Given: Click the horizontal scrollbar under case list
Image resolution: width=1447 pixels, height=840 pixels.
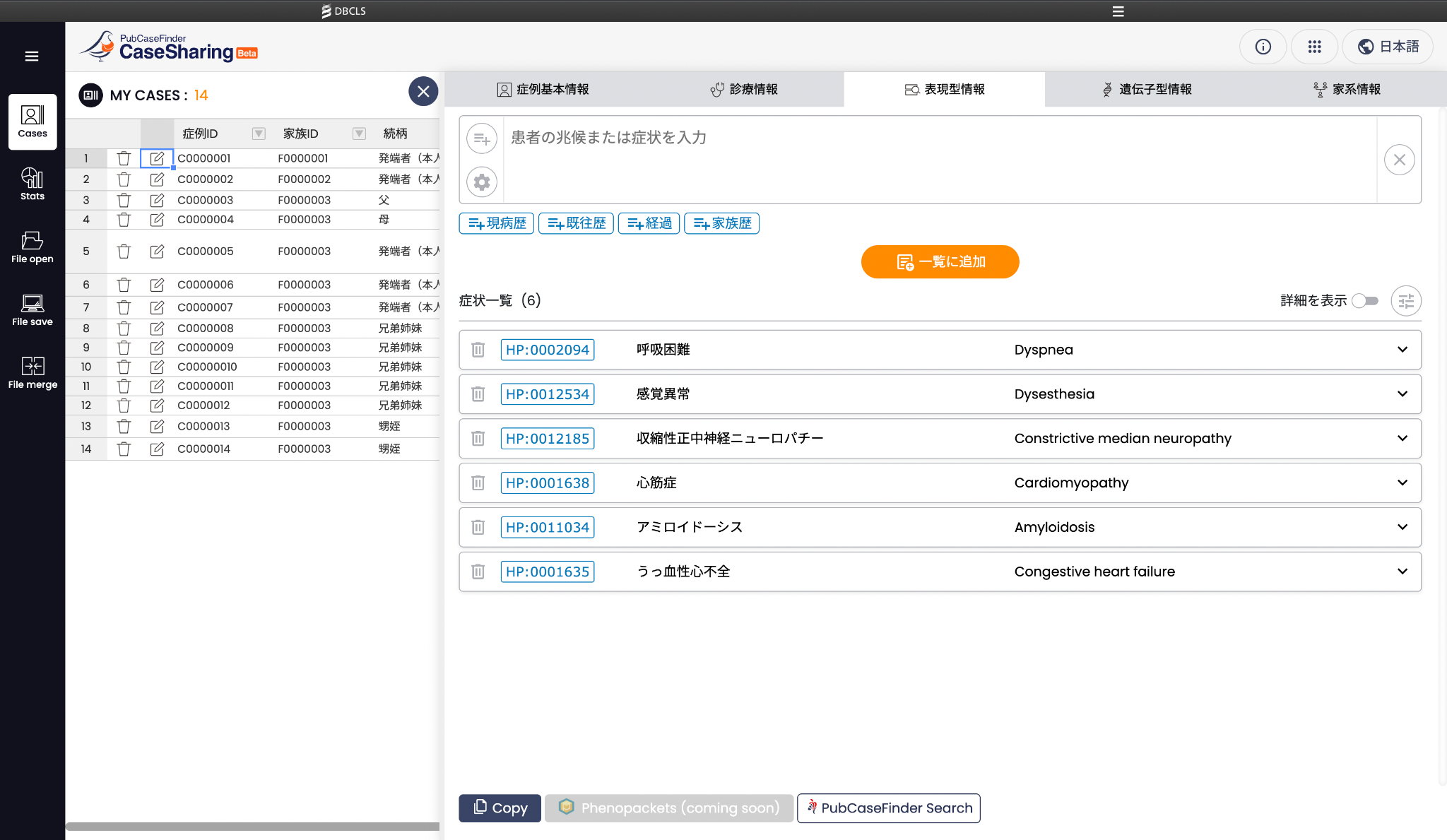Looking at the screenshot, I should [252, 826].
